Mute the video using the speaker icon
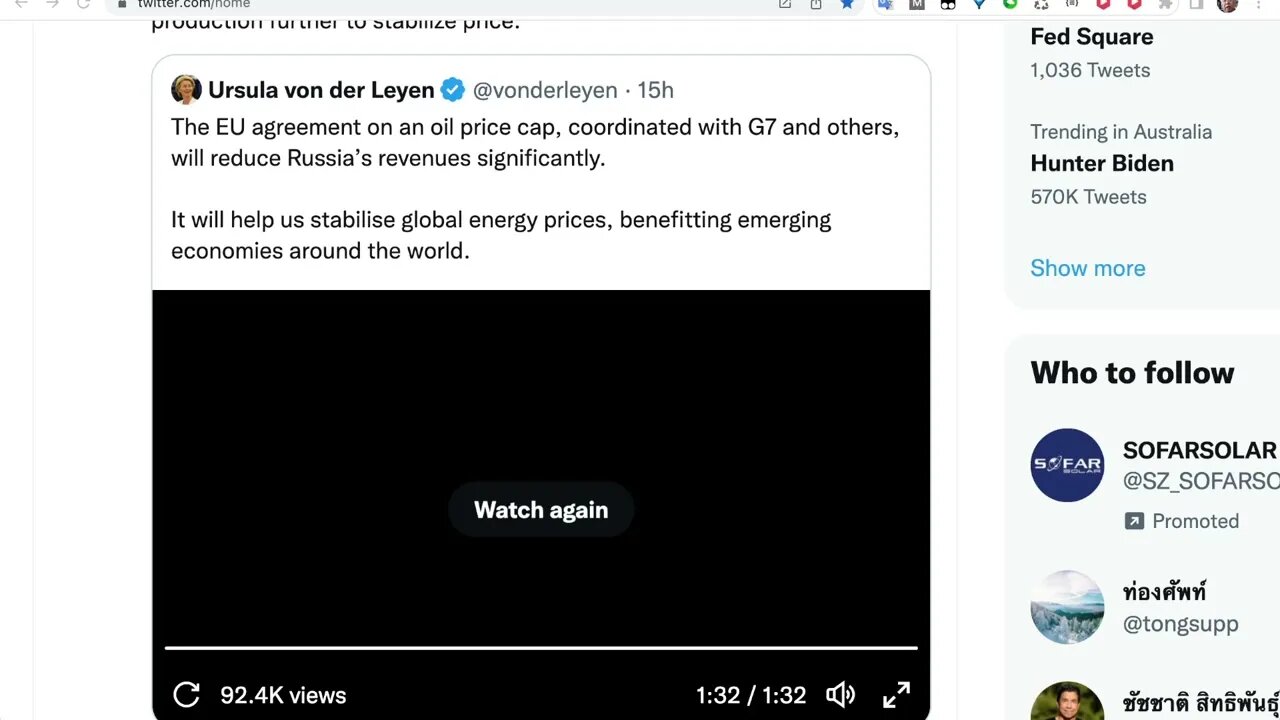 click(x=840, y=695)
